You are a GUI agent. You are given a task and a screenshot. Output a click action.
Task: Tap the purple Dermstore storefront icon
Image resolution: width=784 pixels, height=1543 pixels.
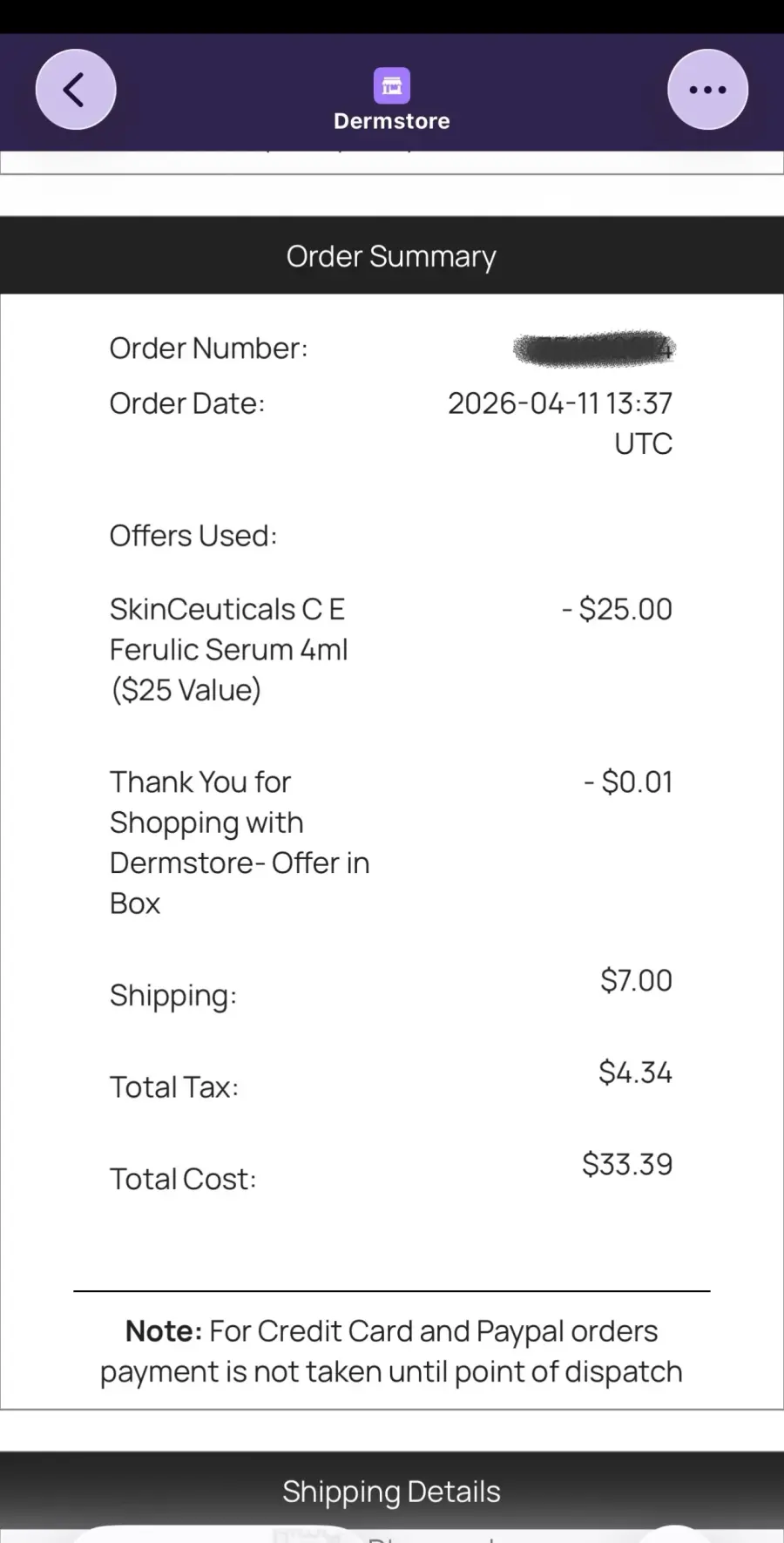click(x=392, y=85)
